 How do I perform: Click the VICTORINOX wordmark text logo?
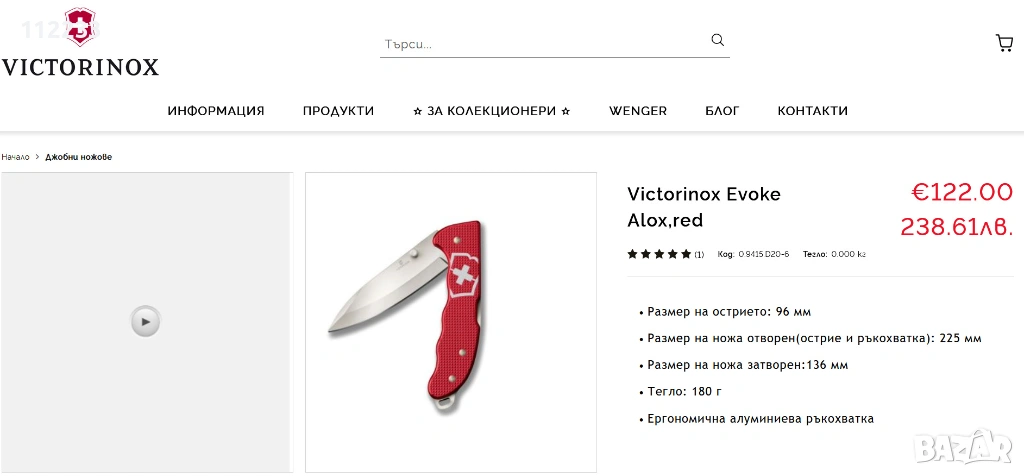[80, 67]
